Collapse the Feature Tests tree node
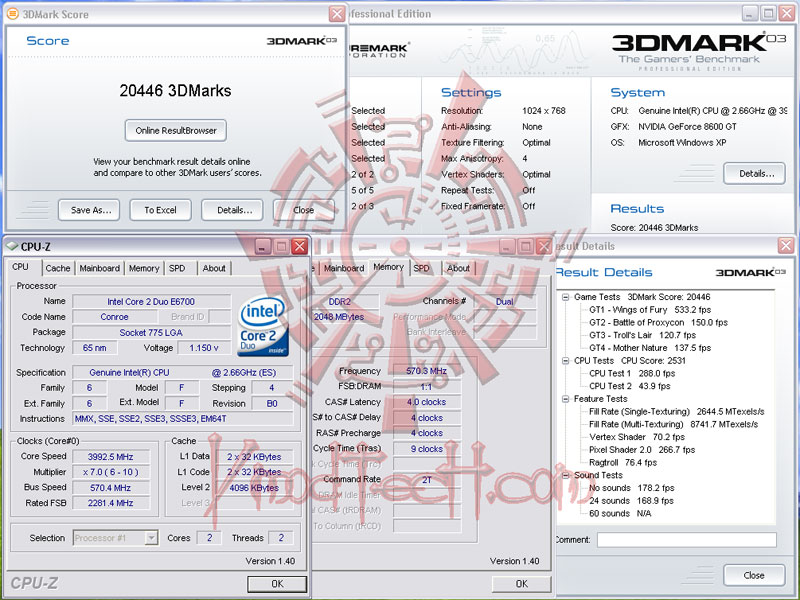Image resolution: width=800 pixels, height=600 pixels. tap(565, 399)
